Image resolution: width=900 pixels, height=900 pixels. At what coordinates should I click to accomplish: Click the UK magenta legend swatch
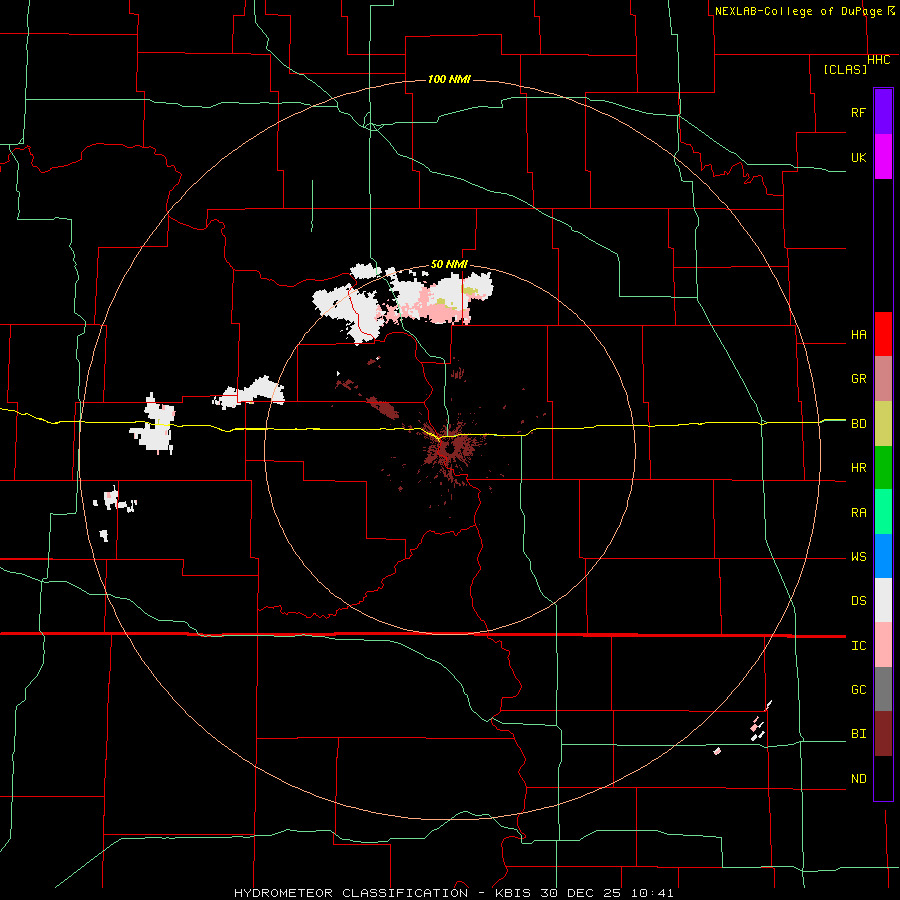883,157
